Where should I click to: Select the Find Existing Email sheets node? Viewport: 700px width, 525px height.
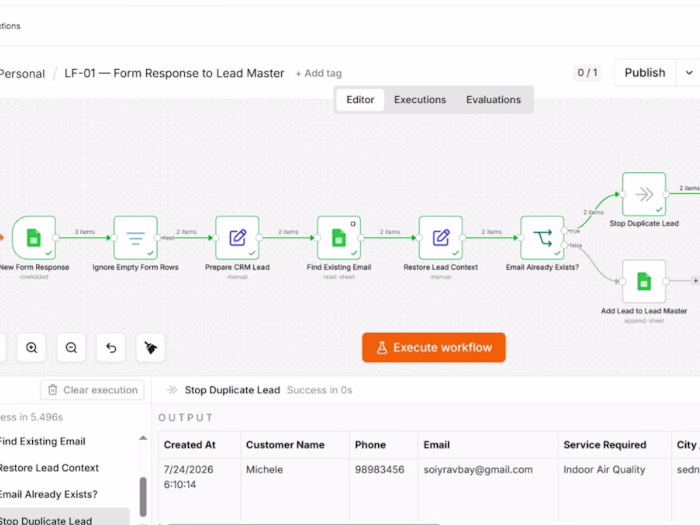pyautogui.click(x=339, y=238)
